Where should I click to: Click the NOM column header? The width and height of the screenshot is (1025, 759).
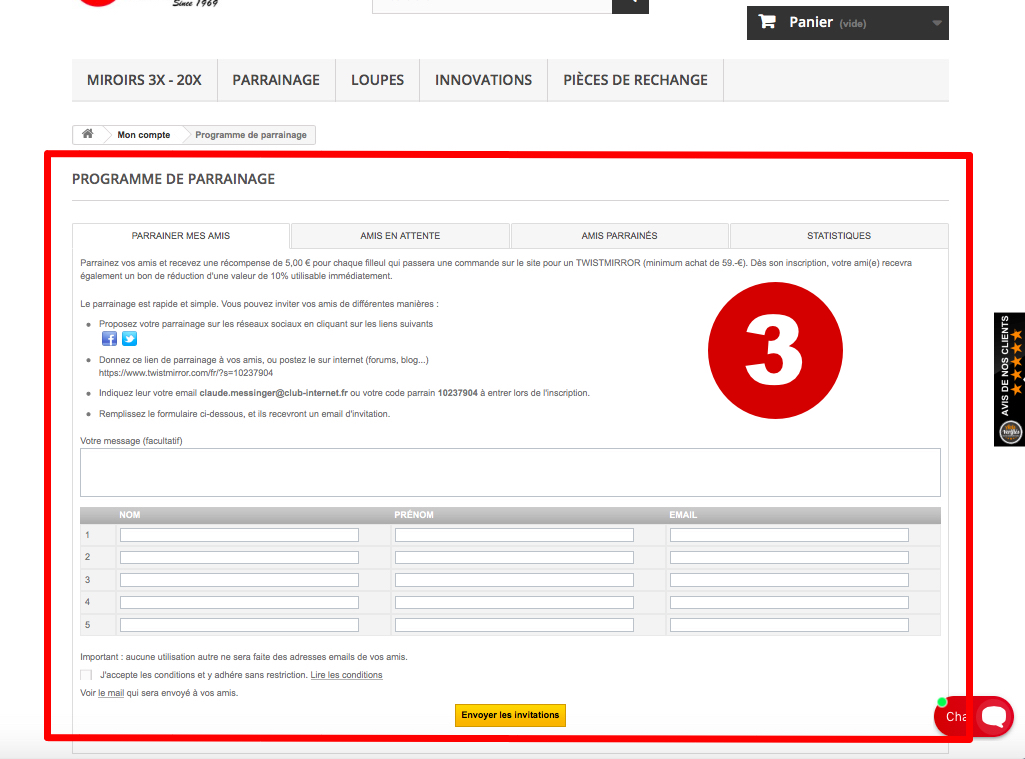pos(129,515)
